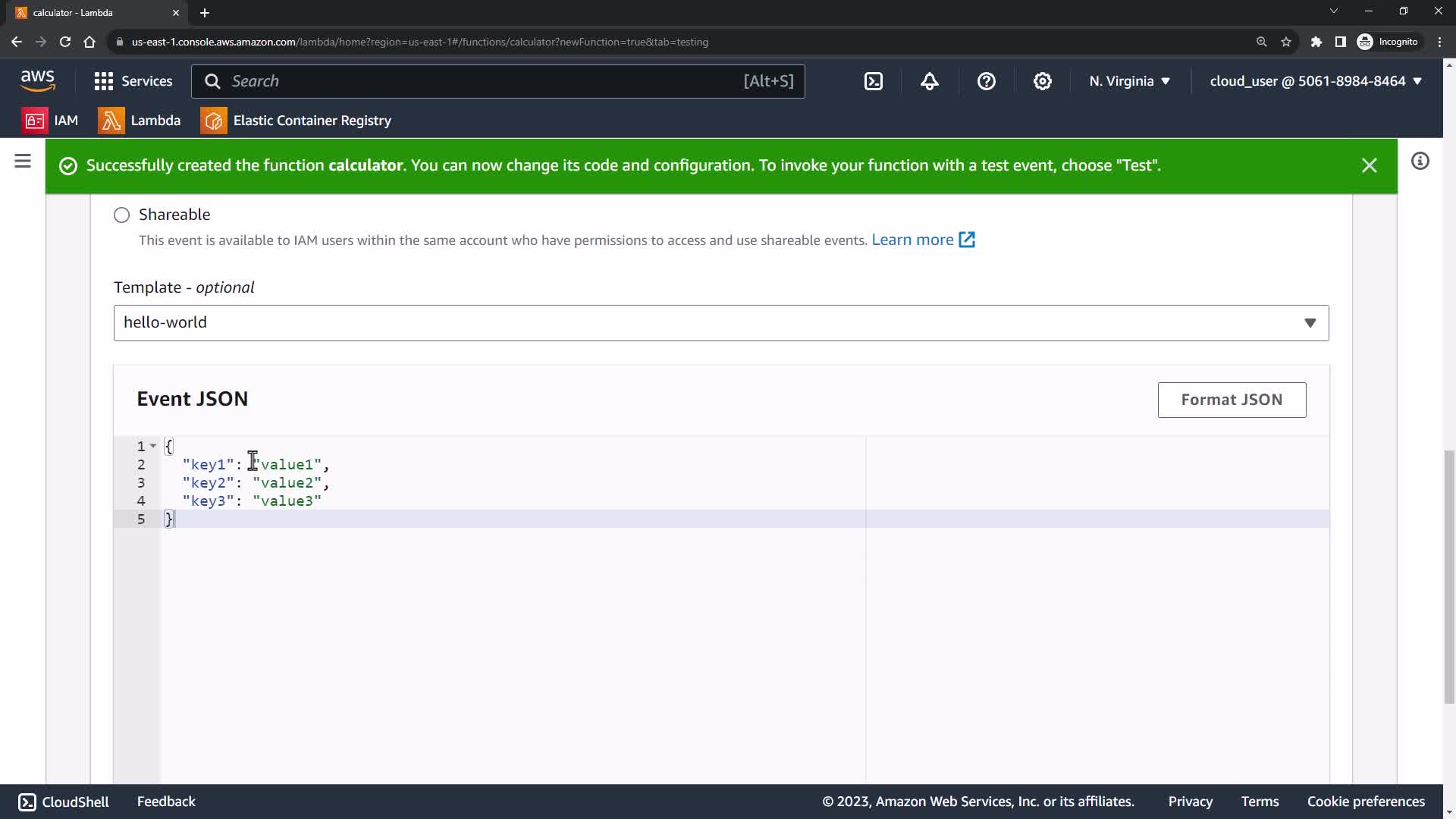The width and height of the screenshot is (1456, 819).
Task: Open the N. Virginia region selector
Action: [x=1129, y=81]
